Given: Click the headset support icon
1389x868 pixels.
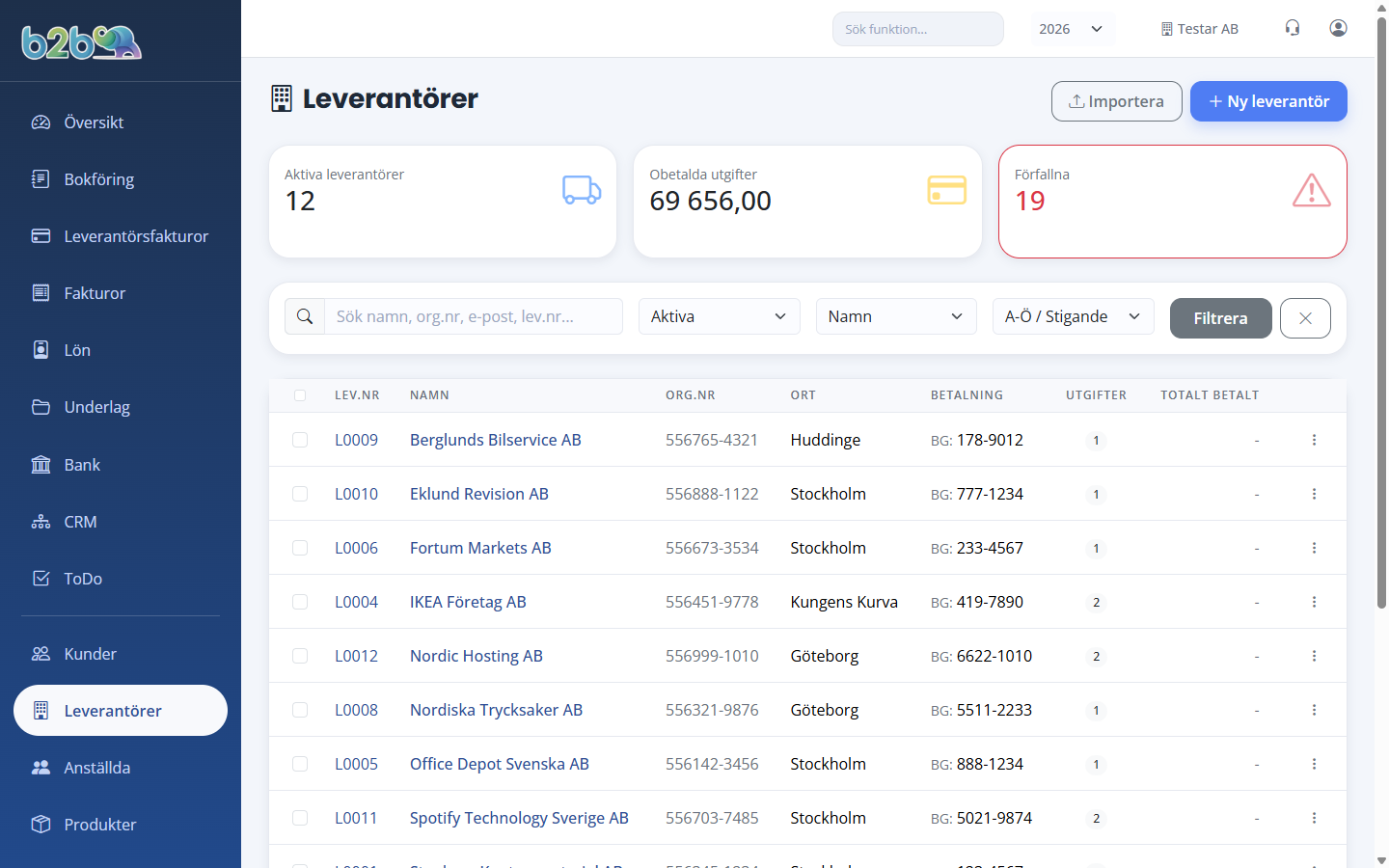Looking at the screenshot, I should click(x=1293, y=28).
